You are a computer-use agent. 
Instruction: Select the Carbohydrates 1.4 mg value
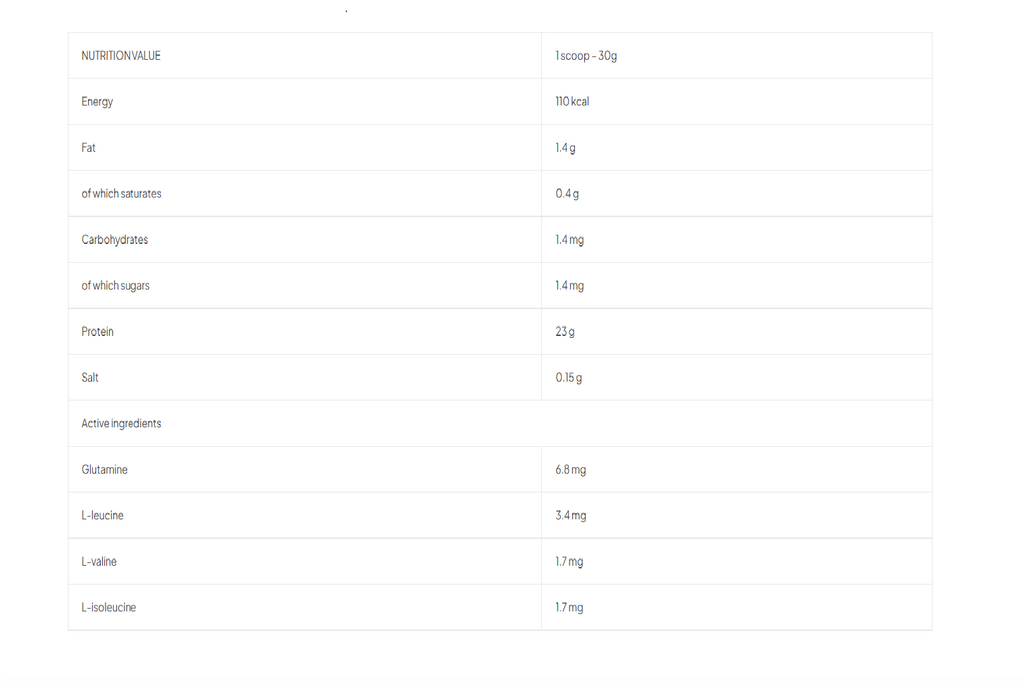click(x=569, y=240)
